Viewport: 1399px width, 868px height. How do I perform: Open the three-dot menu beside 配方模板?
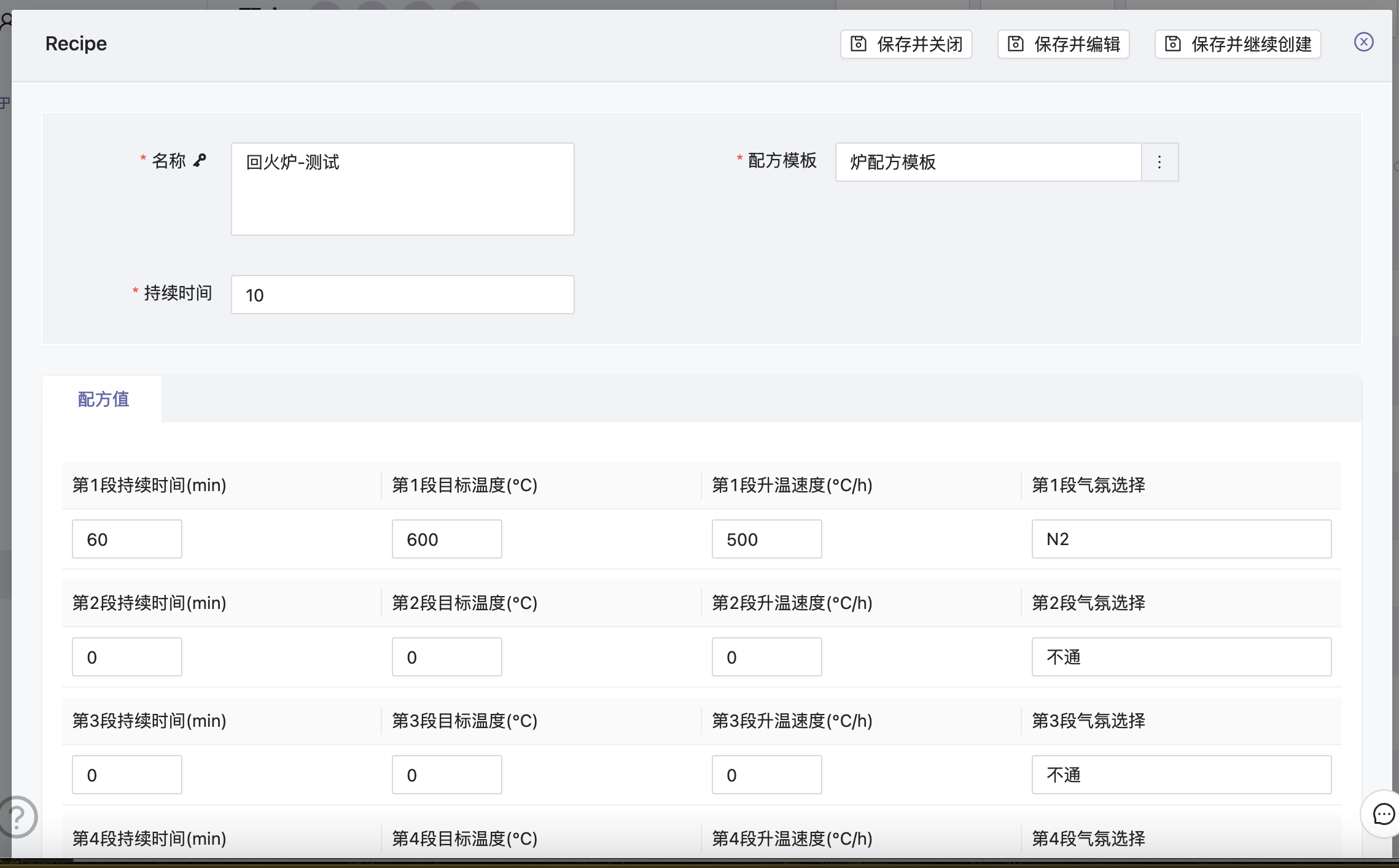click(x=1159, y=162)
